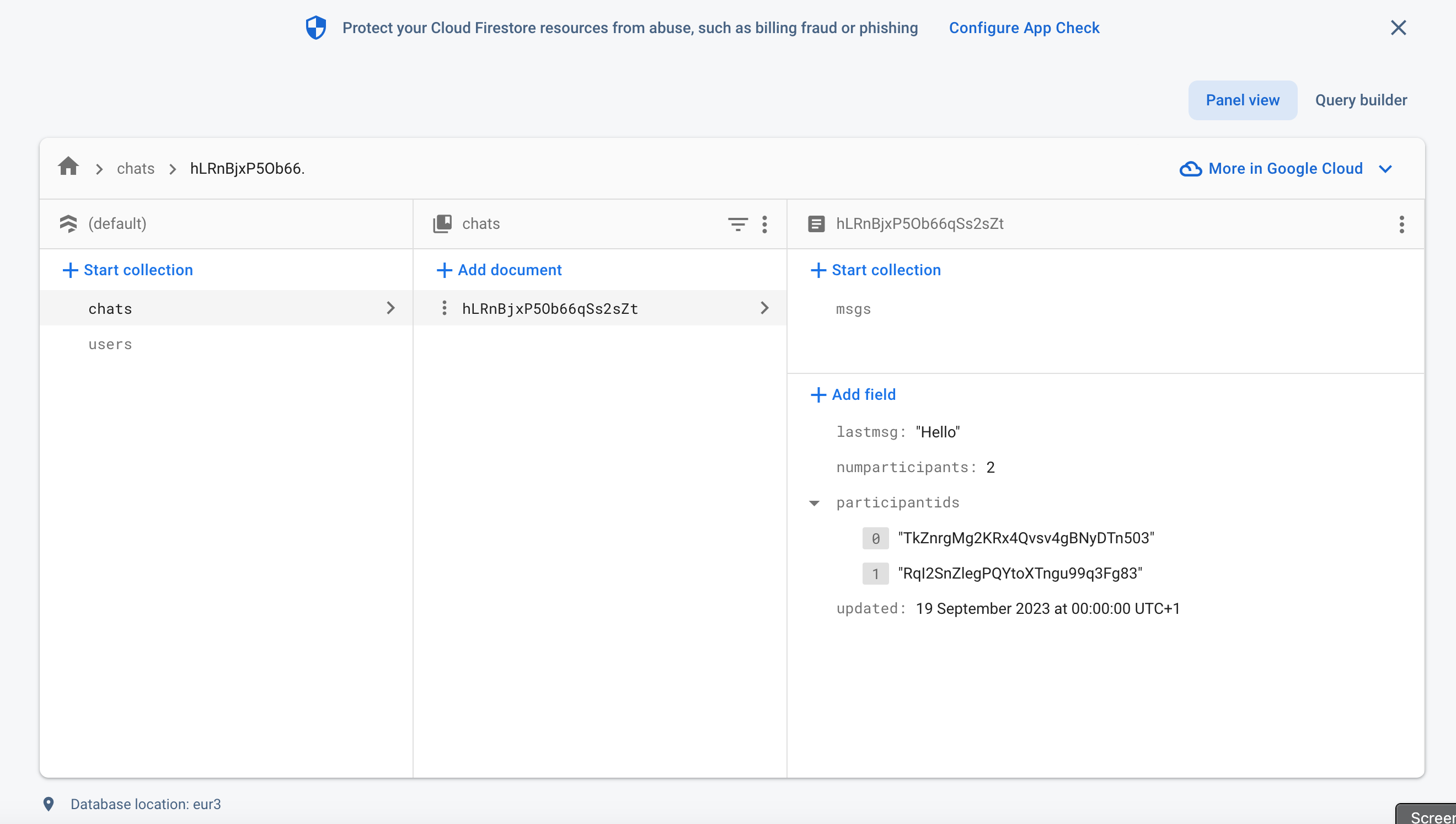Click the numparticipants field name
1456x824 pixels.
click(x=906, y=467)
